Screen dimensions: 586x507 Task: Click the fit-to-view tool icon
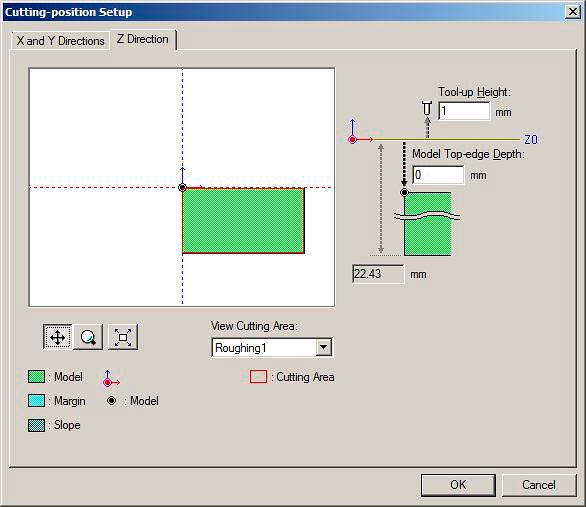click(123, 337)
